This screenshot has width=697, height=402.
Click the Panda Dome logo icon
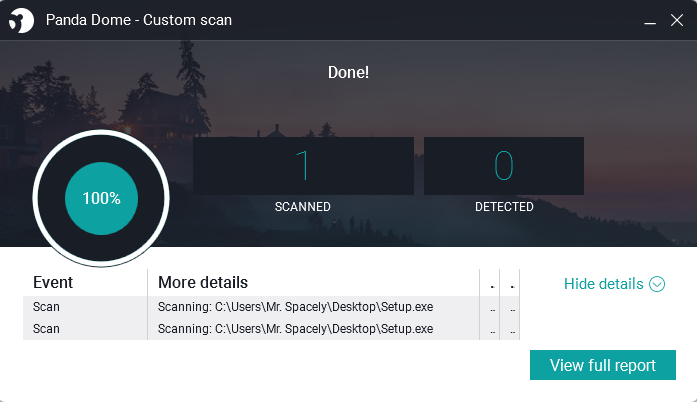pyautogui.click(x=22, y=20)
